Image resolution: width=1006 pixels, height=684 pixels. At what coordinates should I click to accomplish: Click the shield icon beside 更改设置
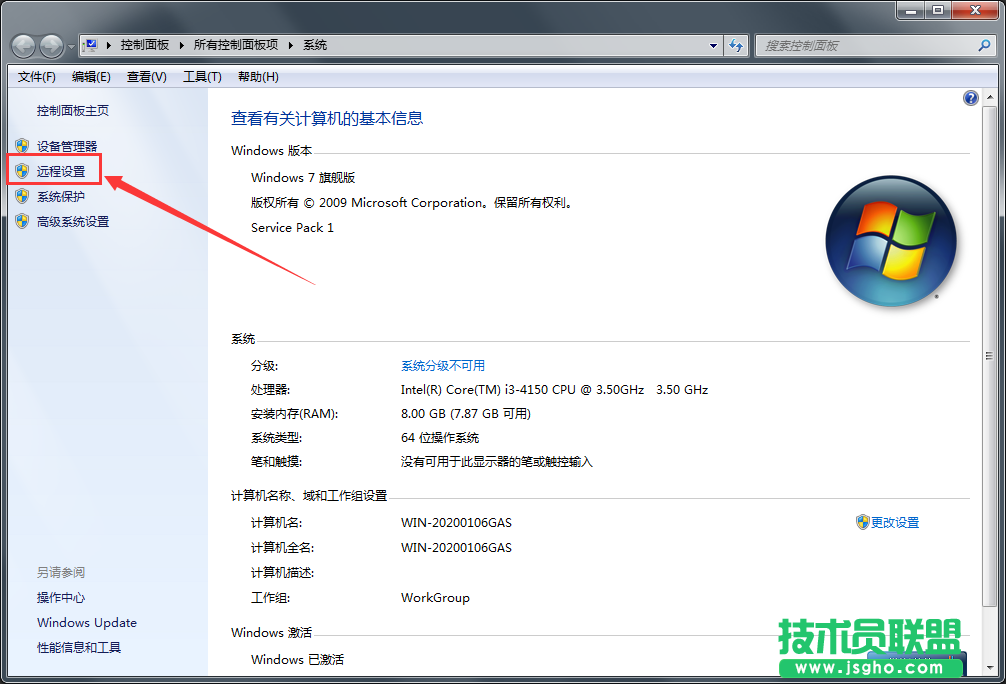click(860, 521)
